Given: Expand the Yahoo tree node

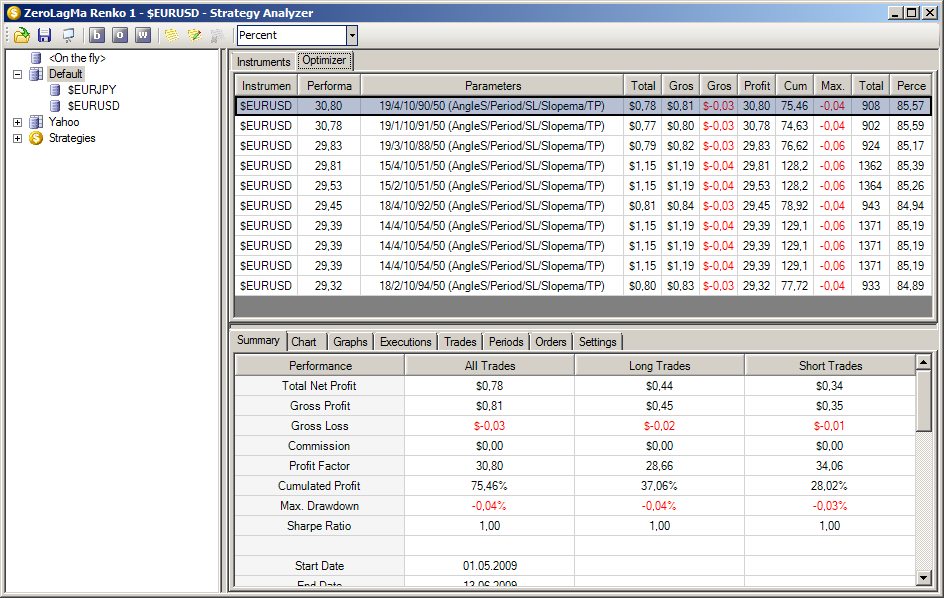Looking at the screenshot, I should pos(17,122).
